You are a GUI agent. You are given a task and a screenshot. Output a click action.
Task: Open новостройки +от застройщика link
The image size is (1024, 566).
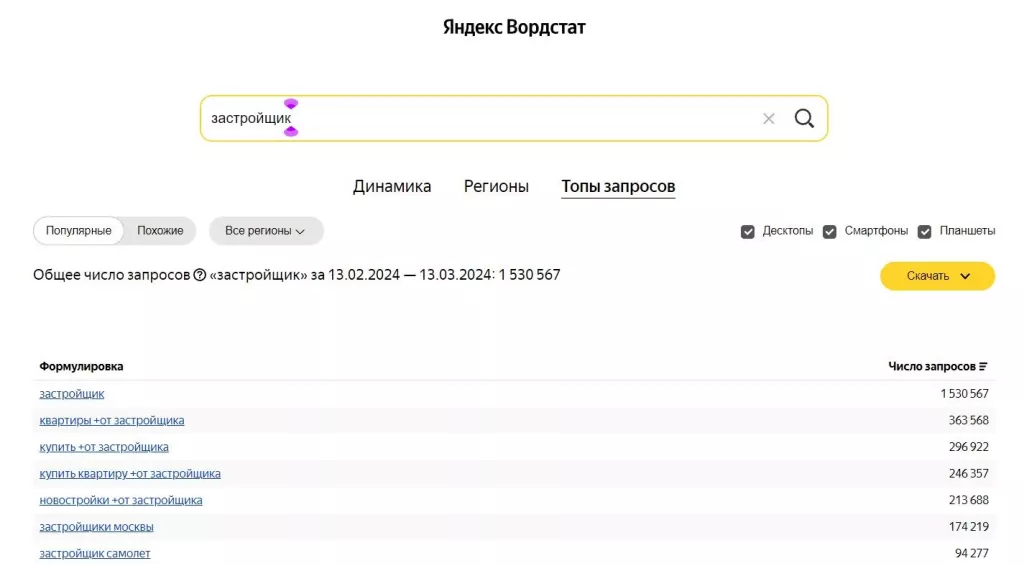click(x=121, y=500)
